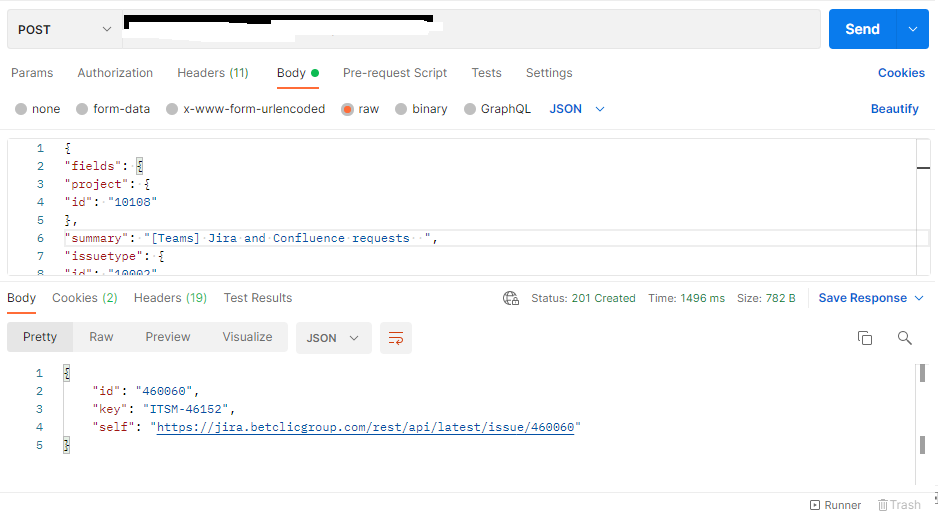Open the Tests tab
938x513 pixels.
[x=486, y=73]
